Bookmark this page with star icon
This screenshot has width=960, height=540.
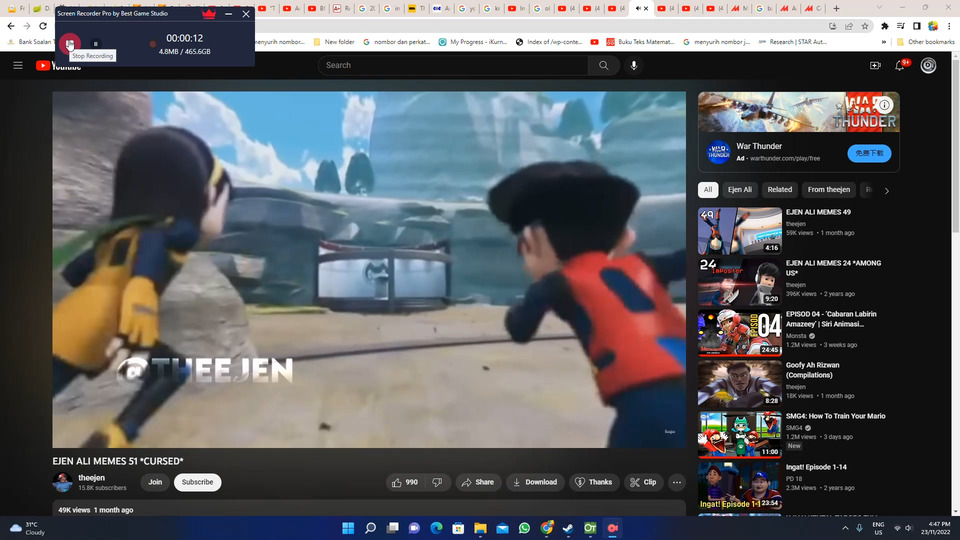864,26
